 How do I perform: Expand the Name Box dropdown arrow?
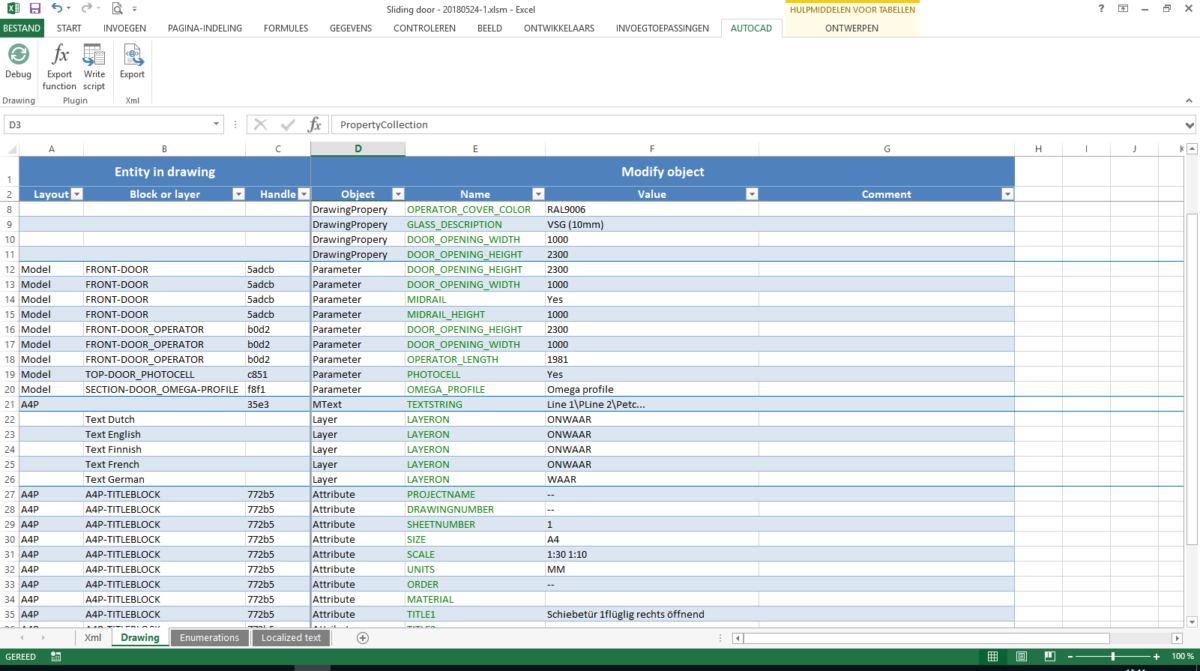click(217, 125)
